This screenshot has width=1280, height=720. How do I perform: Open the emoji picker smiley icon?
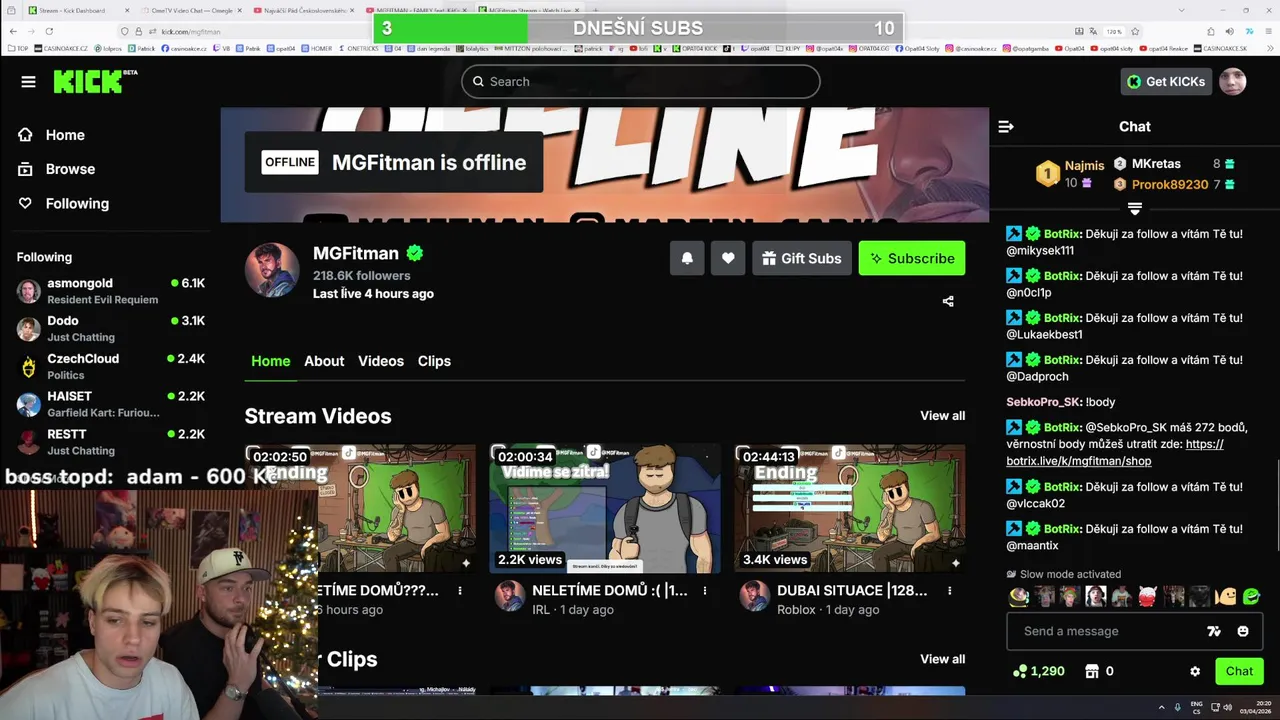click(1243, 631)
